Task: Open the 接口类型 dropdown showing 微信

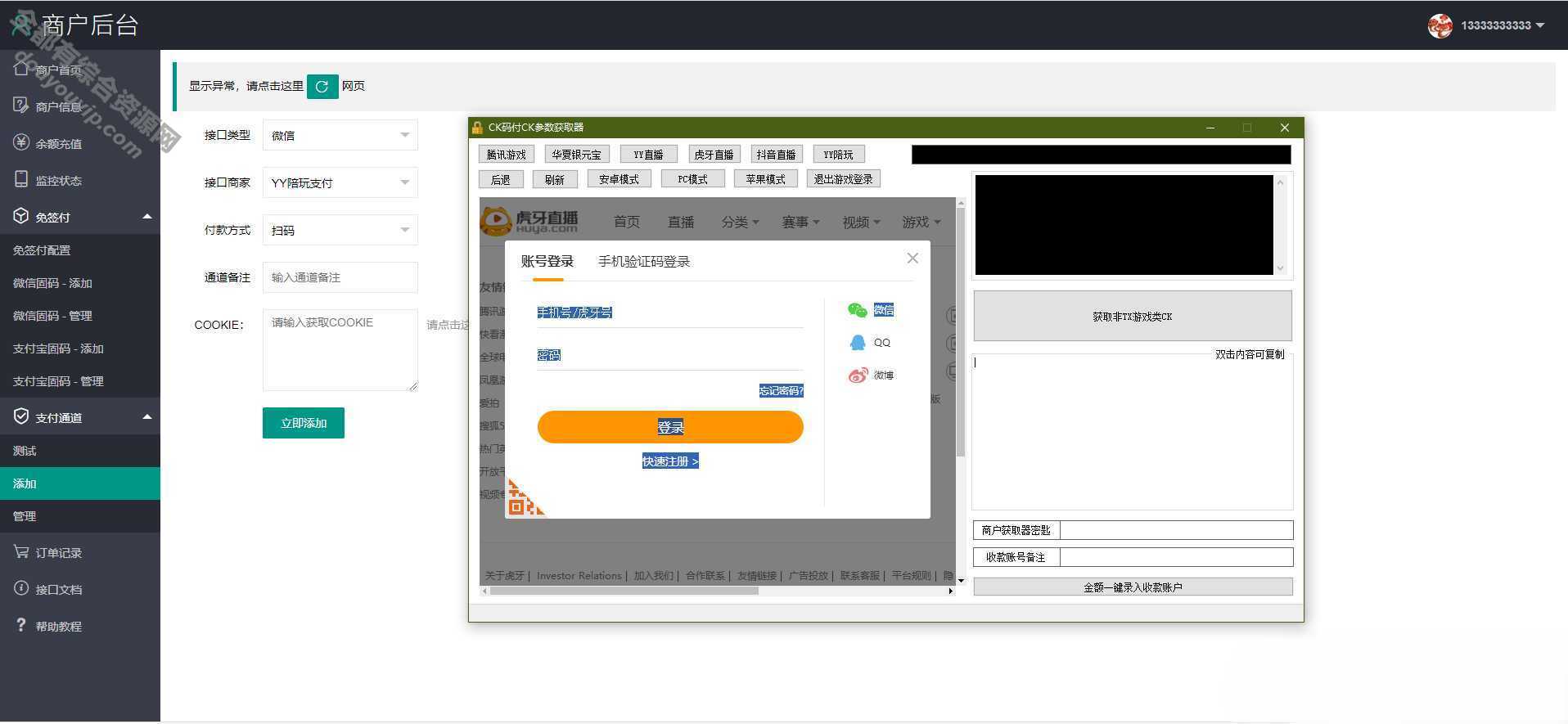Action: [x=340, y=135]
